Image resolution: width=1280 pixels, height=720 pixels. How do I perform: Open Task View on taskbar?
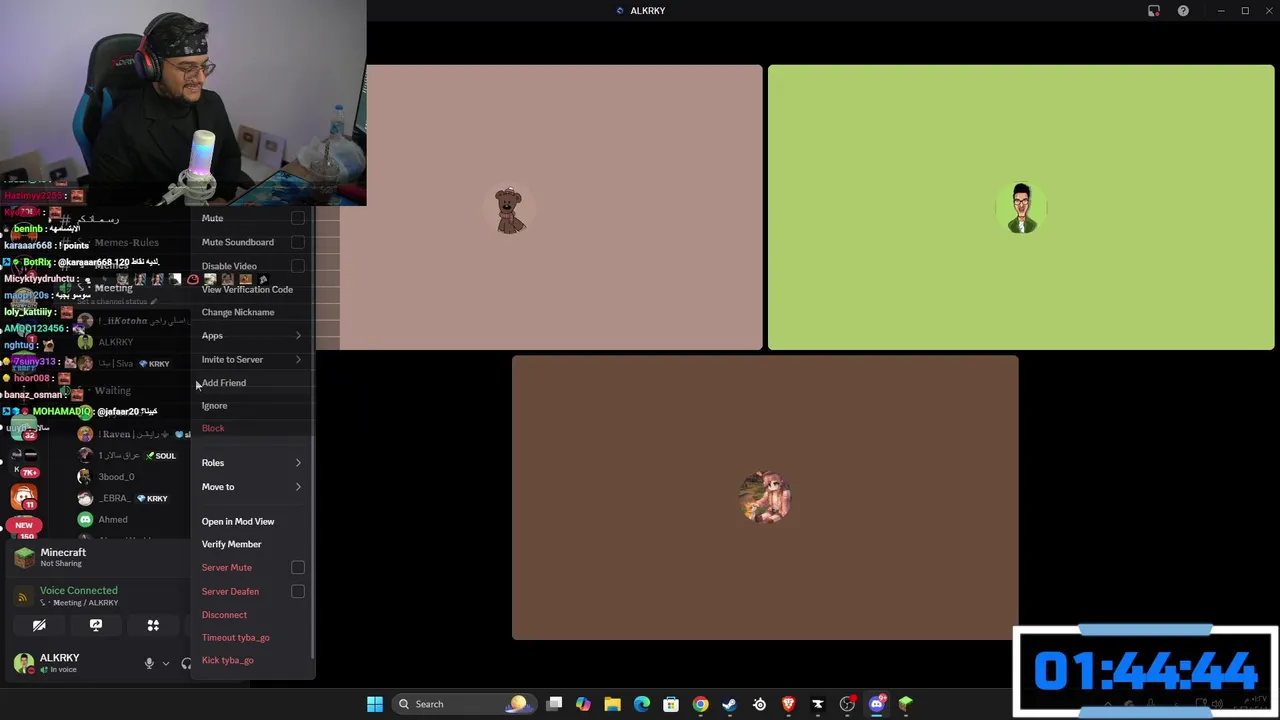[554, 704]
